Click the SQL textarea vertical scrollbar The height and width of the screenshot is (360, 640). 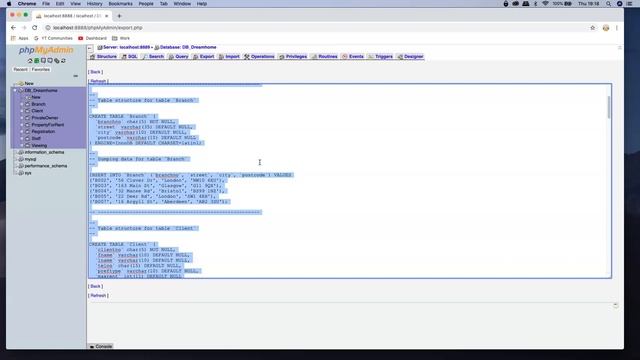(609, 107)
